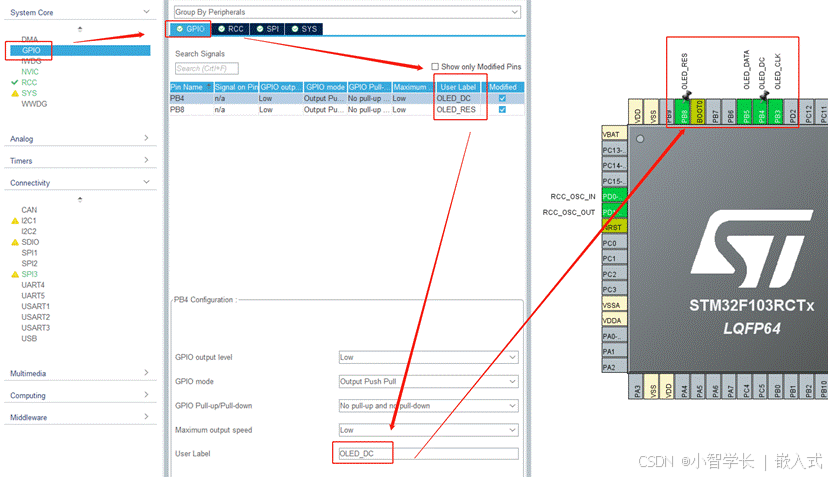Screen dimensions: 828x477
Task: Select USART2 under Connectivity
Action: 35,317
